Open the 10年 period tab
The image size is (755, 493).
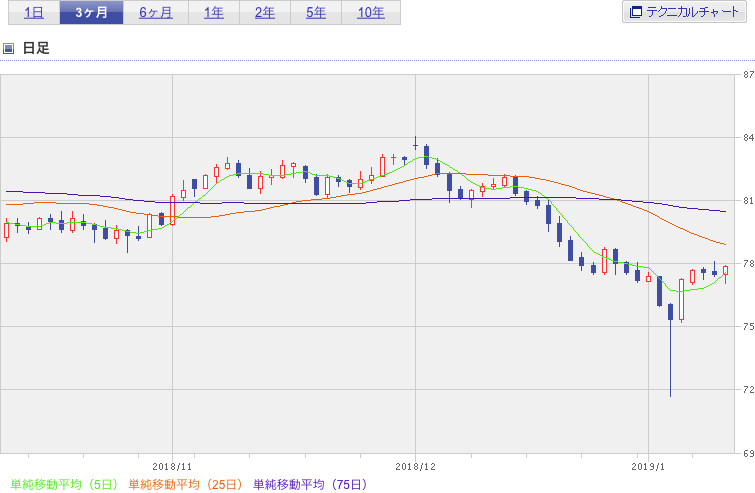pos(371,12)
